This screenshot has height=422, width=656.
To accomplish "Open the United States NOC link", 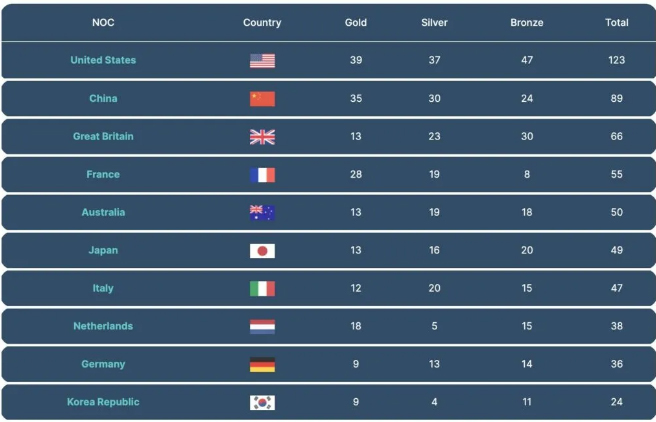I will tap(103, 61).
